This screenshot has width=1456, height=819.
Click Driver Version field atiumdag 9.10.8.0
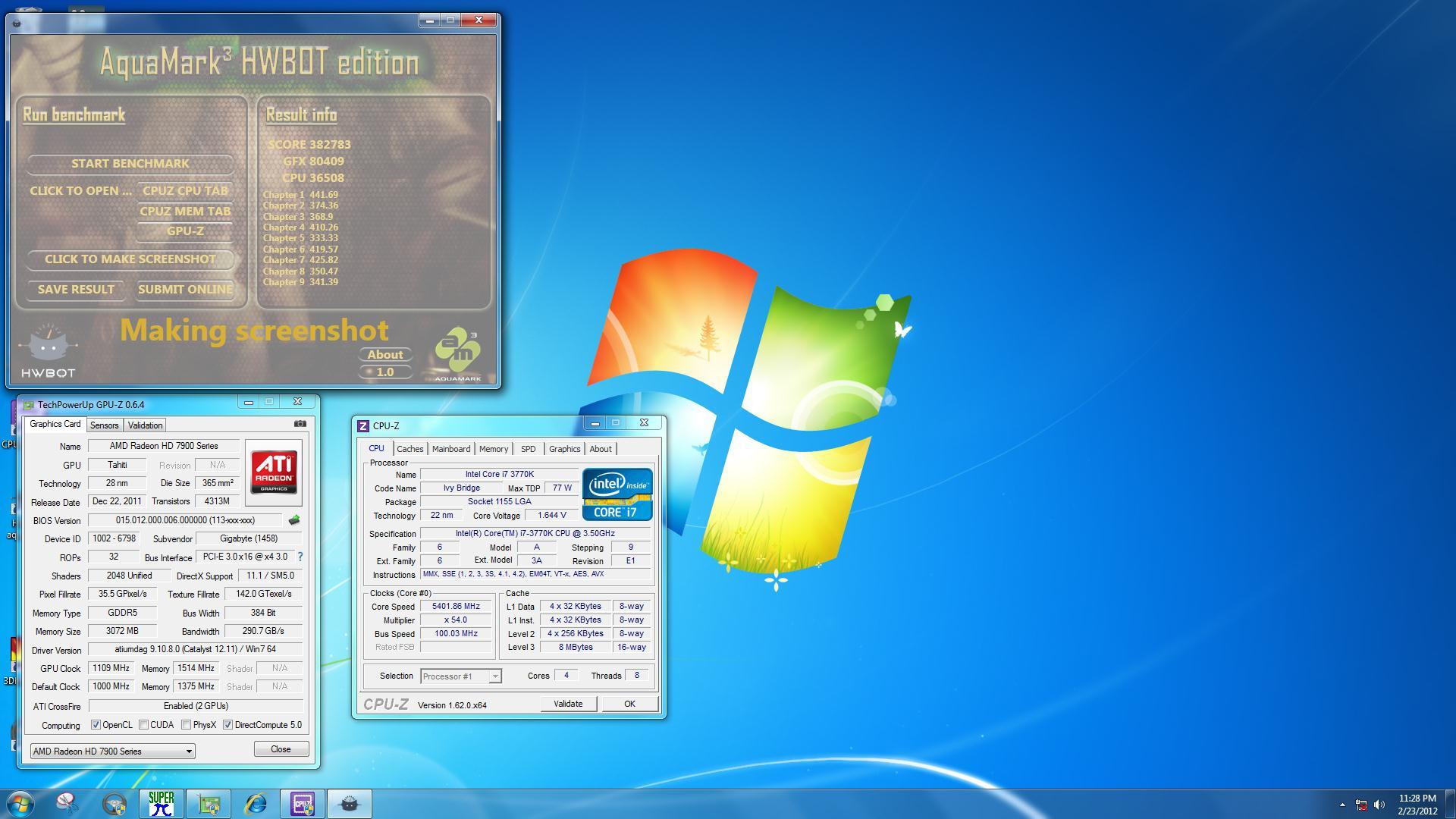(196, 649)
